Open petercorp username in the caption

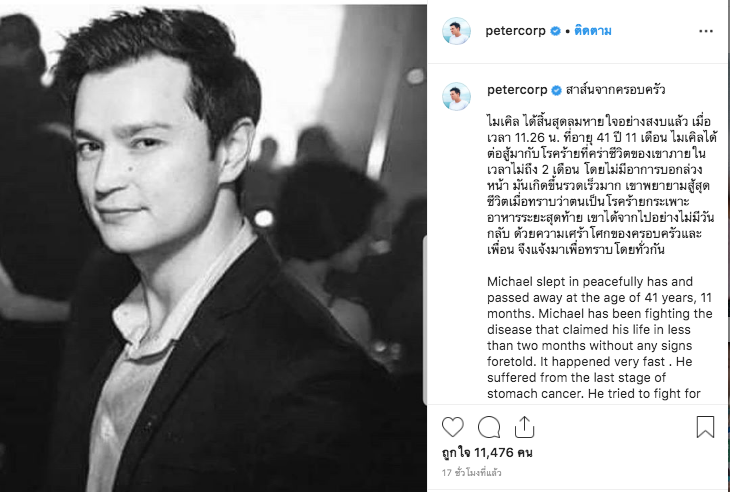point(517,90)
